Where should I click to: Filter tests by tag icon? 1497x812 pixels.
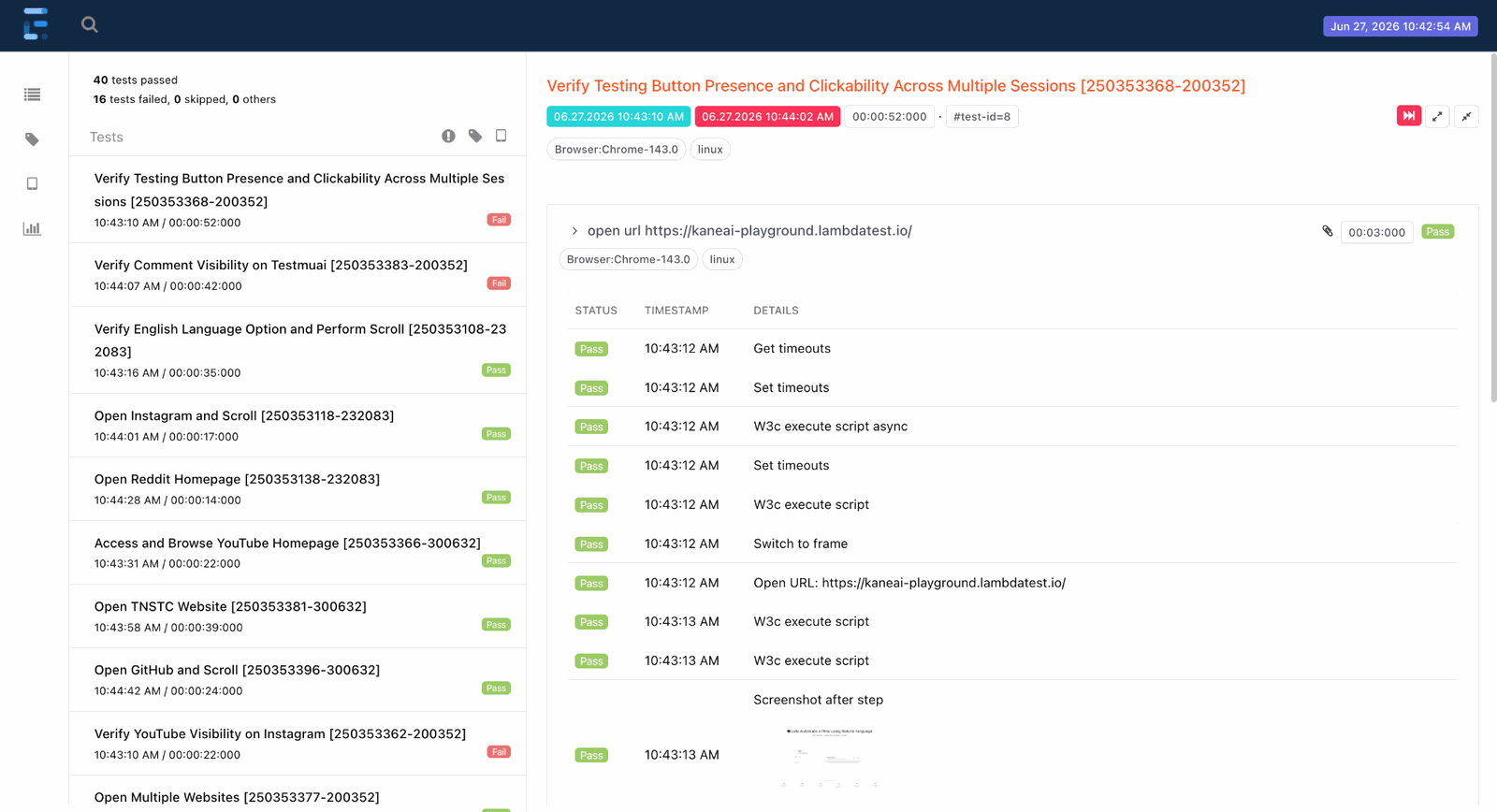475,137
